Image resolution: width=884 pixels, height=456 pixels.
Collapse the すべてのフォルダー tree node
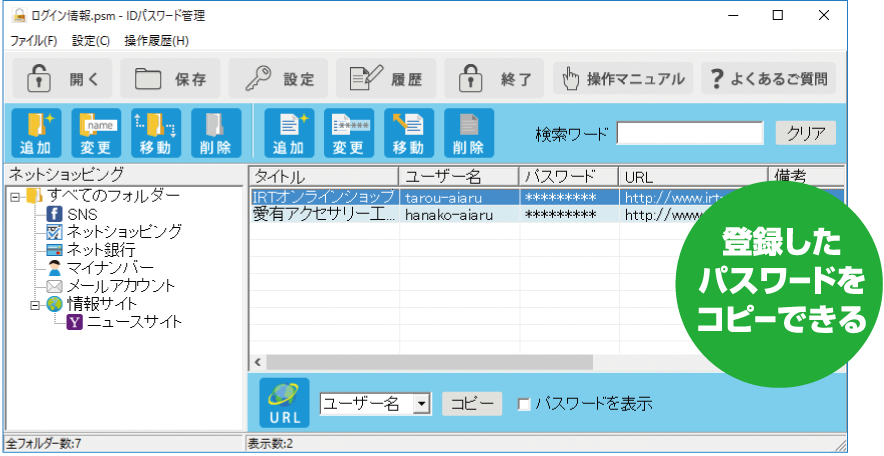[x=15, y=196]
